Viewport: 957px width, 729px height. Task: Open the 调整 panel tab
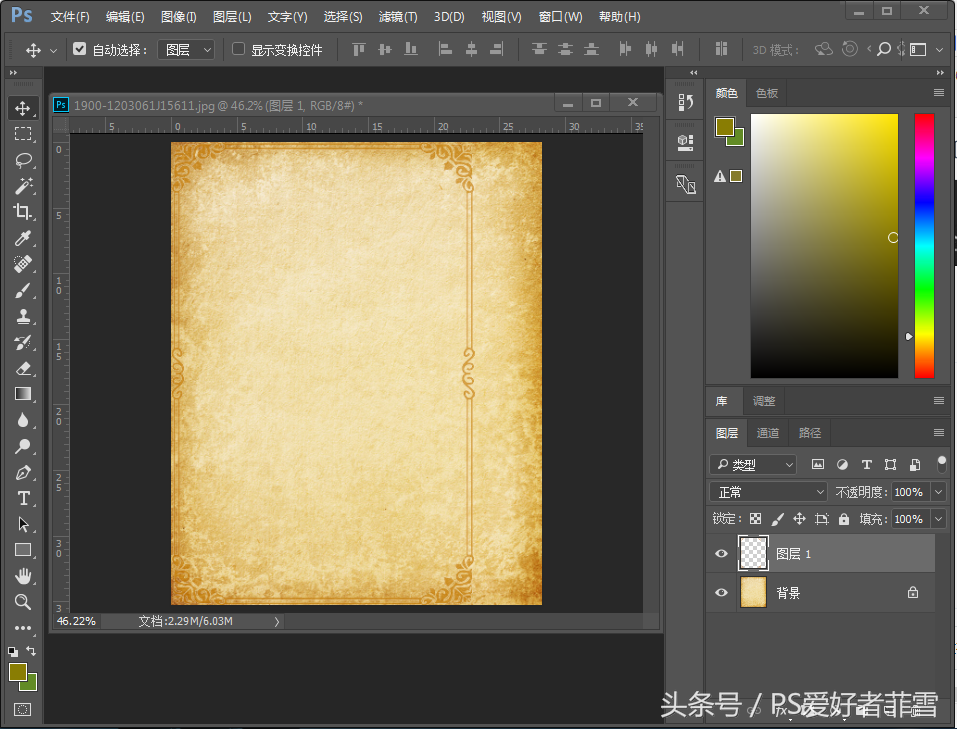coord(764,401)
